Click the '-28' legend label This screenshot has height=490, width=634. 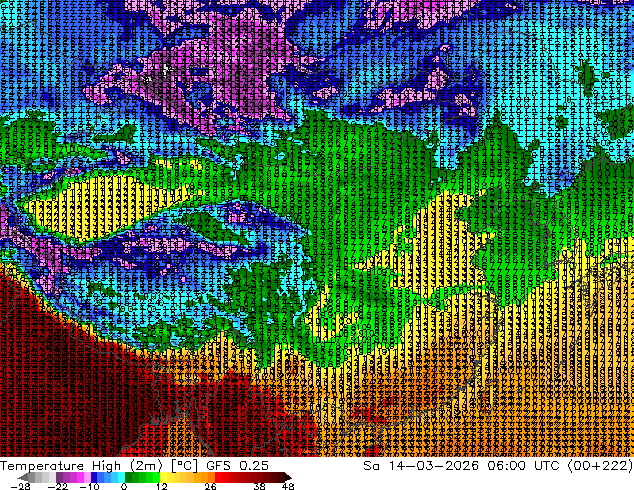pos(21,486)
